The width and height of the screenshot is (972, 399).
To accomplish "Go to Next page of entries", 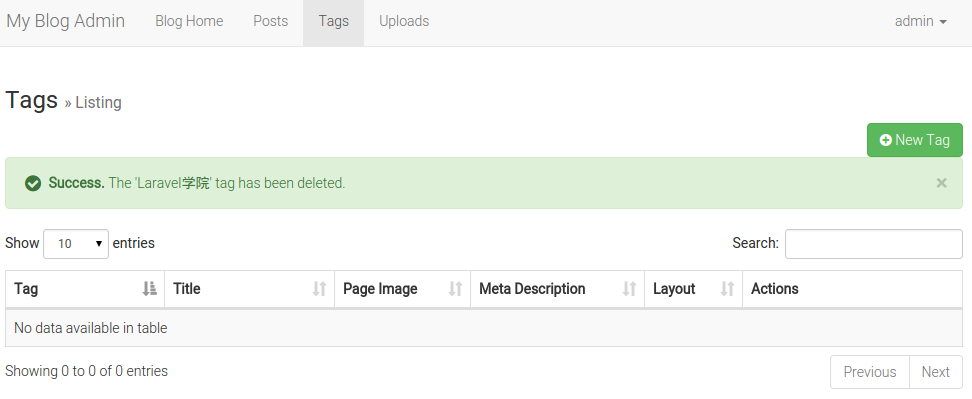I will click(x=935, y=372).
